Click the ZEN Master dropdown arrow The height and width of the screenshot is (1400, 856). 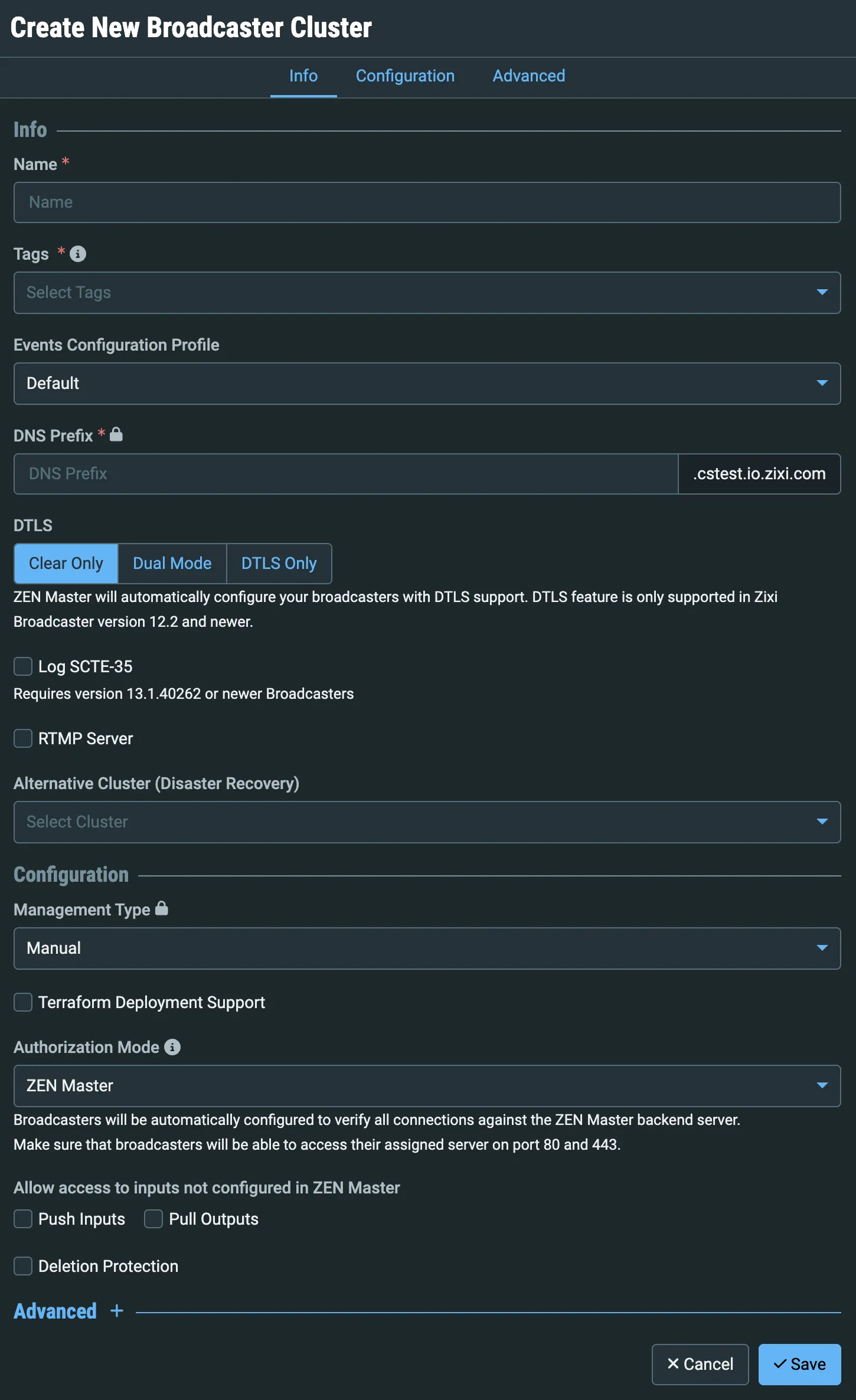(x=822, y=1085)
